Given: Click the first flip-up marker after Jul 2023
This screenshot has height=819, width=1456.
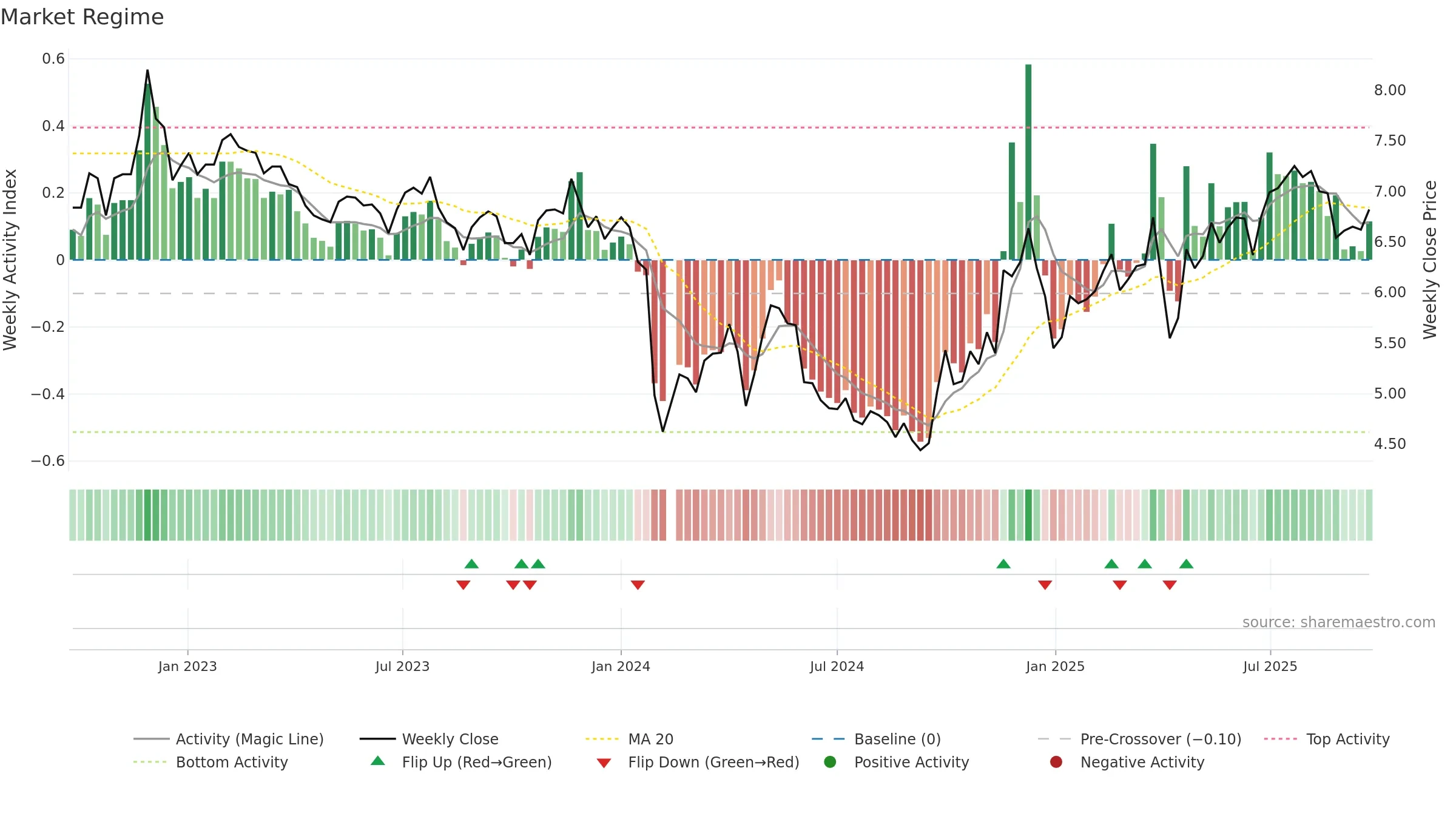Looking at the screenshot, I should click(471, 564).
